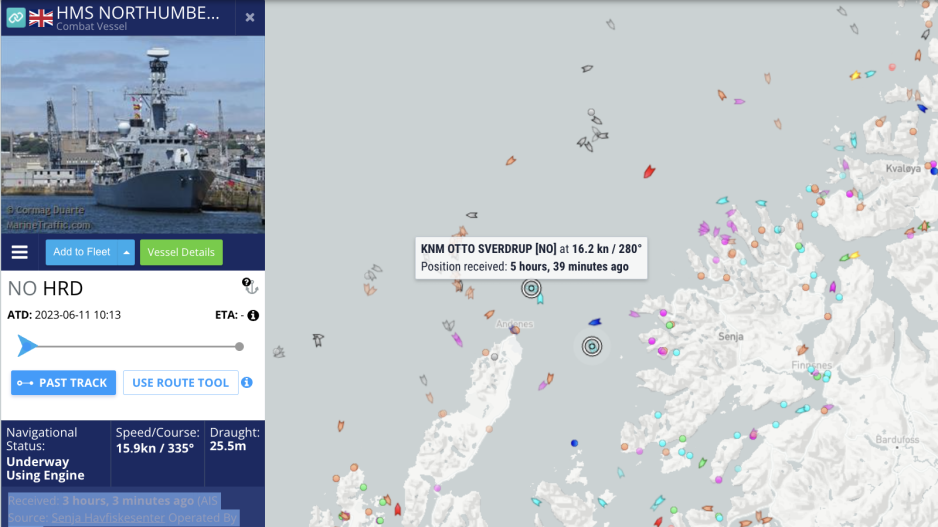Open the Senja Havfiskesenter source link
The height and width of the screenshot is (527, 938).
108,517
